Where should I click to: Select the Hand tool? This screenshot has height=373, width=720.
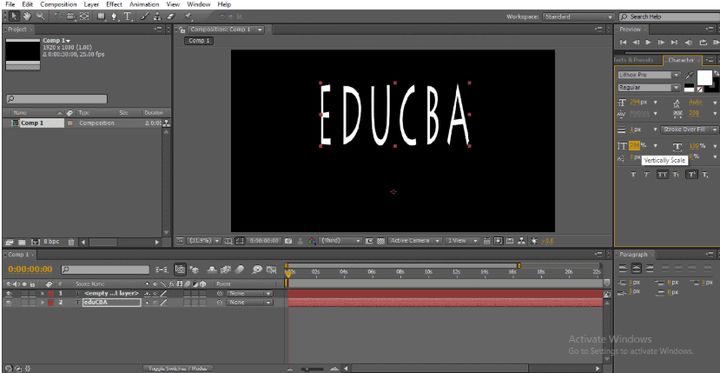pyautogui.click(x=27, y=17)
